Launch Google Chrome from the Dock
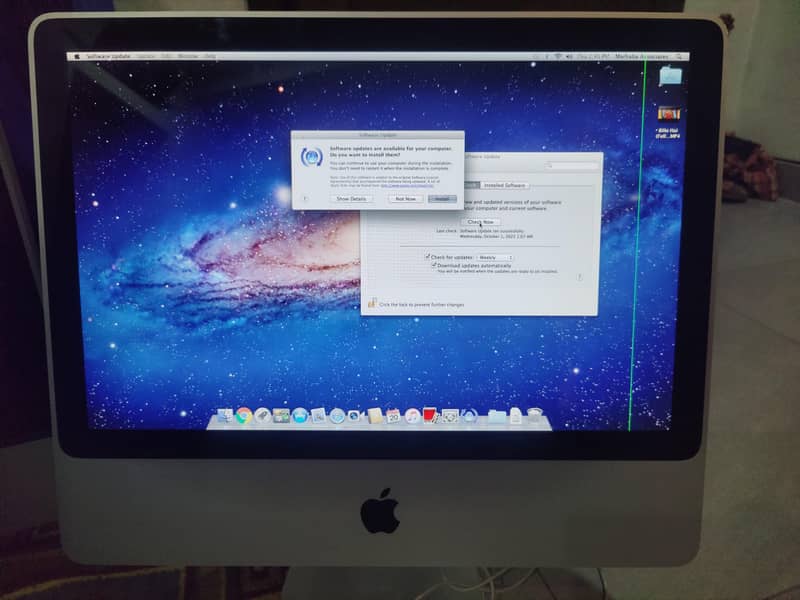 pyautogui.click(x=244, y=416)
